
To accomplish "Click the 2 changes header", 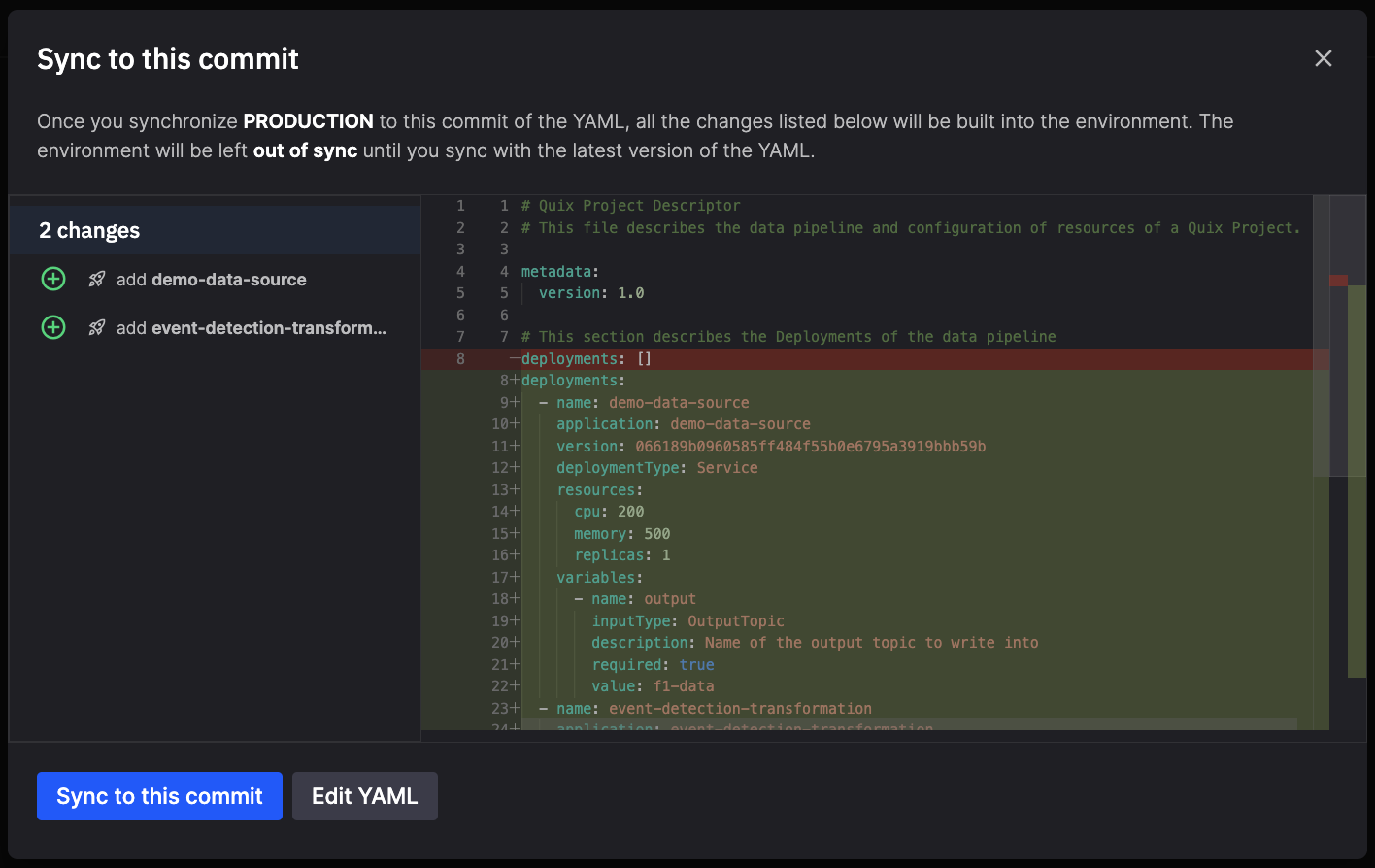I will (x=89, y=230).
